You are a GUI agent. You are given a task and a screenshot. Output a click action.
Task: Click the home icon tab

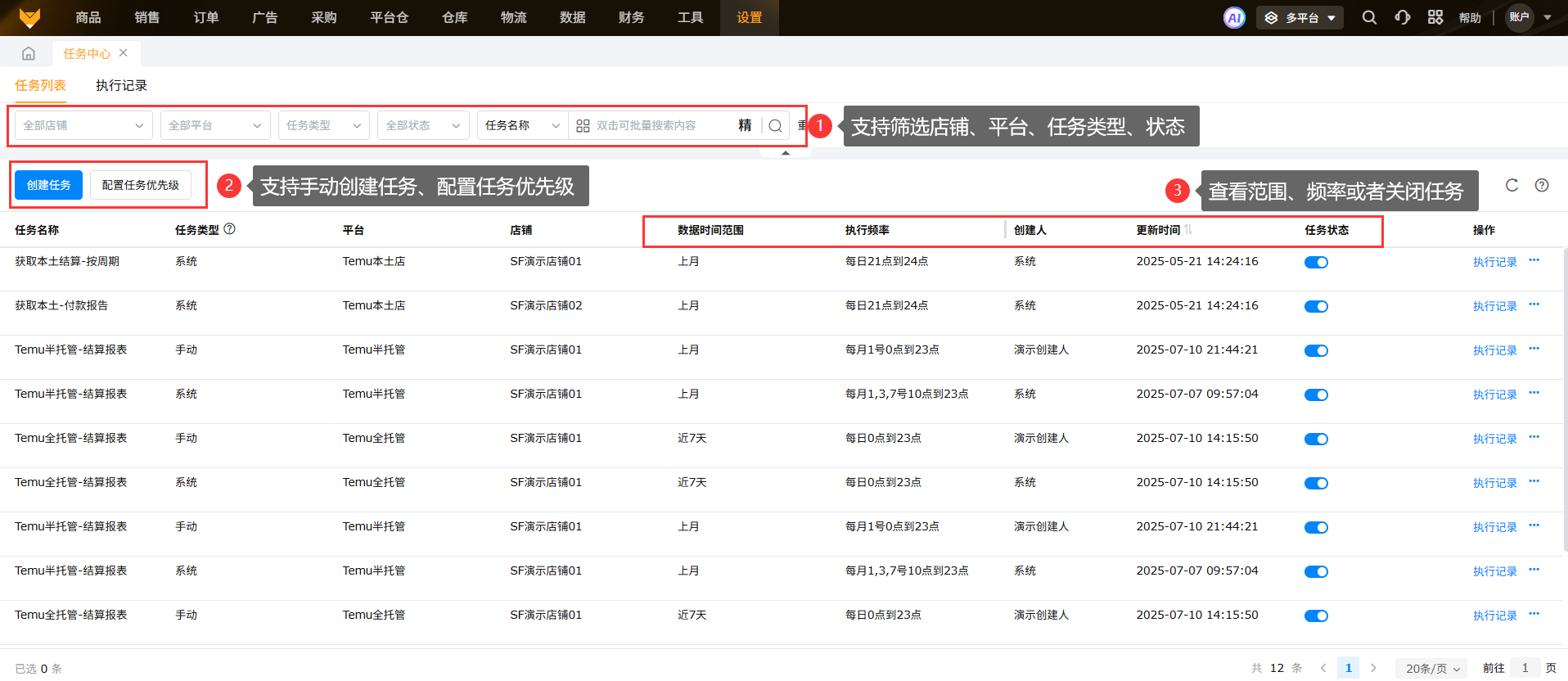point(29,54)
